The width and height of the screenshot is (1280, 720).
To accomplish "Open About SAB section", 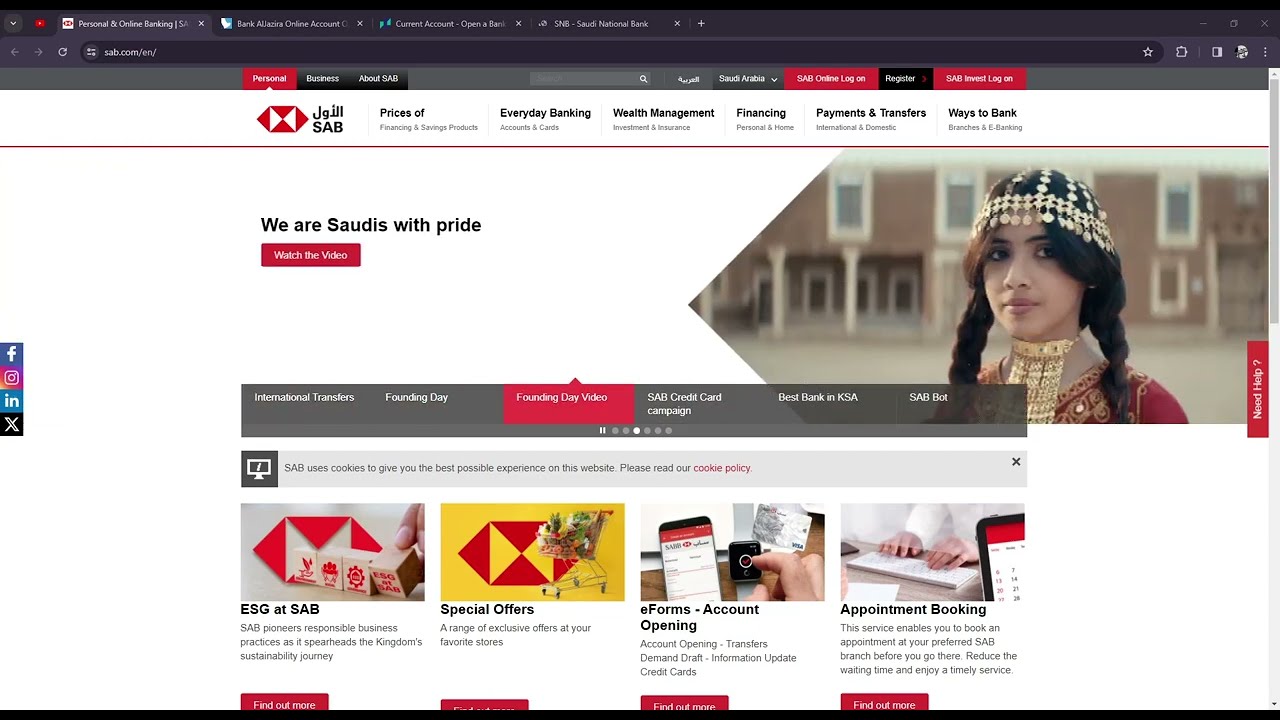I will [378, 79].
